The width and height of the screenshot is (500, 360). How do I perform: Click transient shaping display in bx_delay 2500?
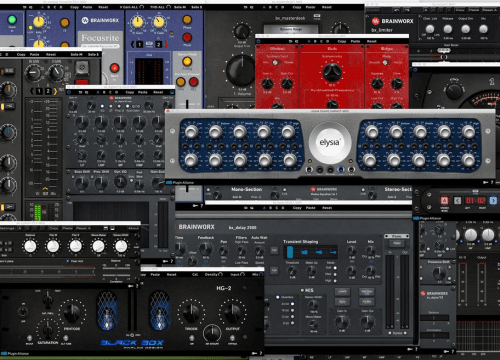pyautogui.click(x=310, y=252)
